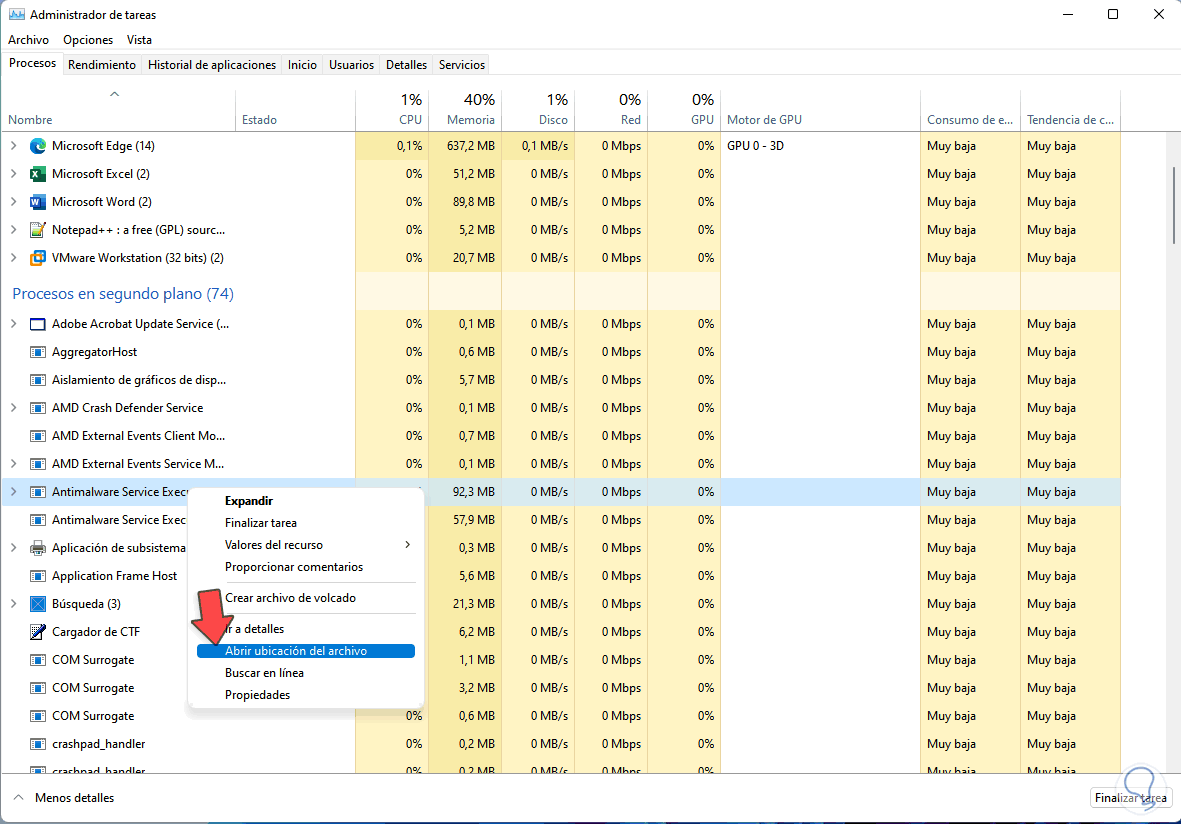Switch to the Historial de aplicaciones tab
This screenshot has width=1181, height=824.
212,65
